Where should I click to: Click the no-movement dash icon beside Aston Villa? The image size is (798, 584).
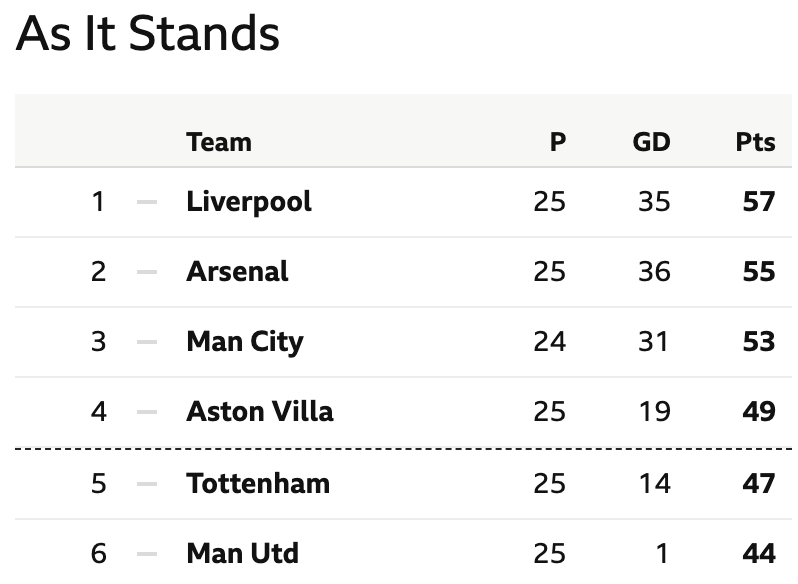coord(147,412)
